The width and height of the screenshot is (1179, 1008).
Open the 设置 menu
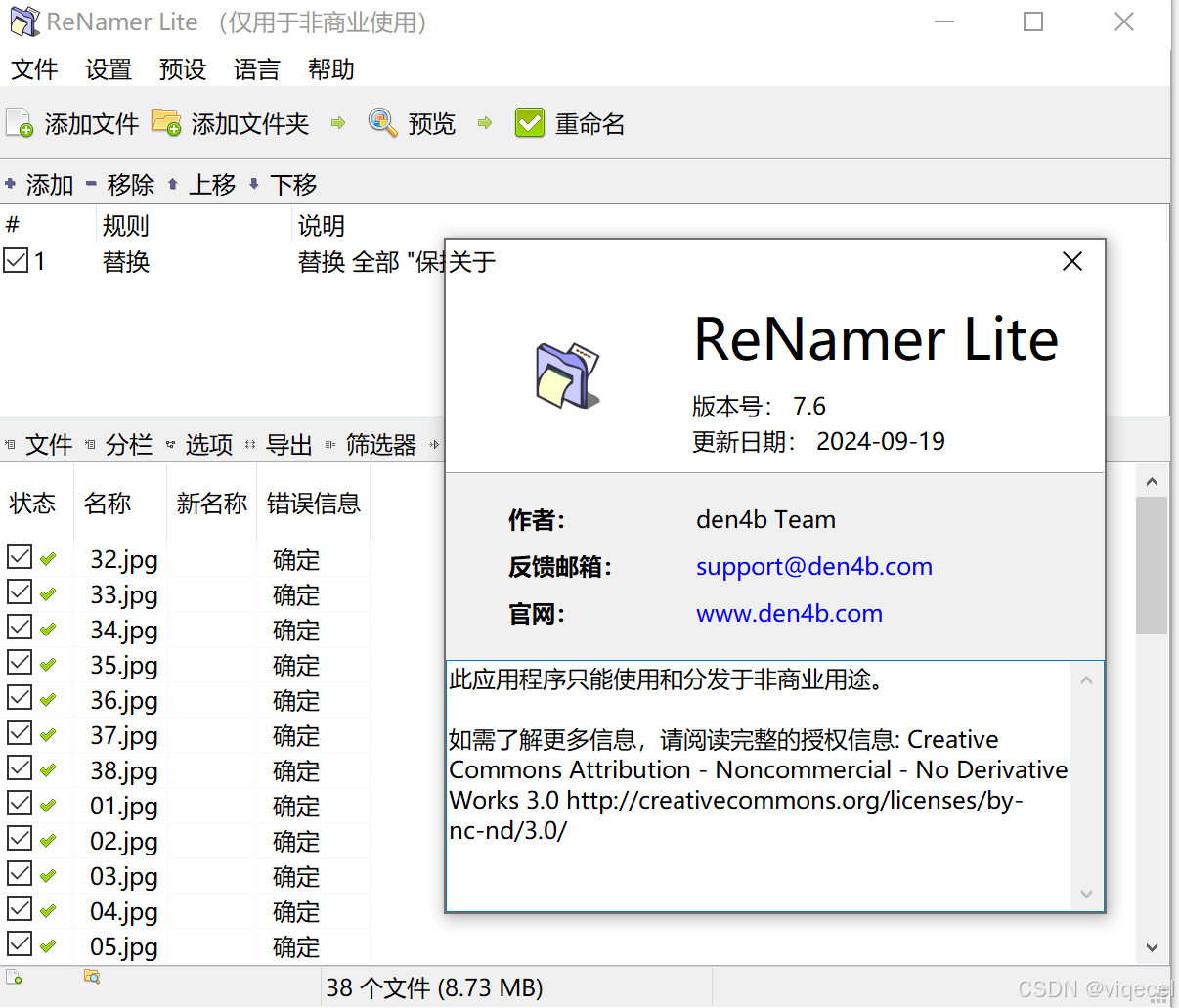pos(109,69)
